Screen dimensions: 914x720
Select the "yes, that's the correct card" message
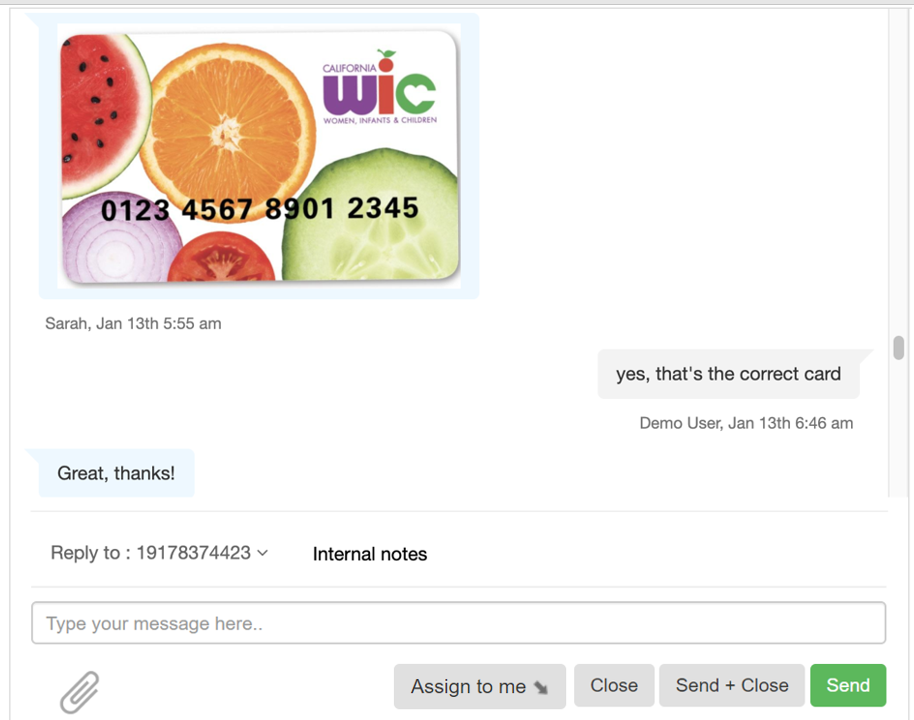[728, 374]
